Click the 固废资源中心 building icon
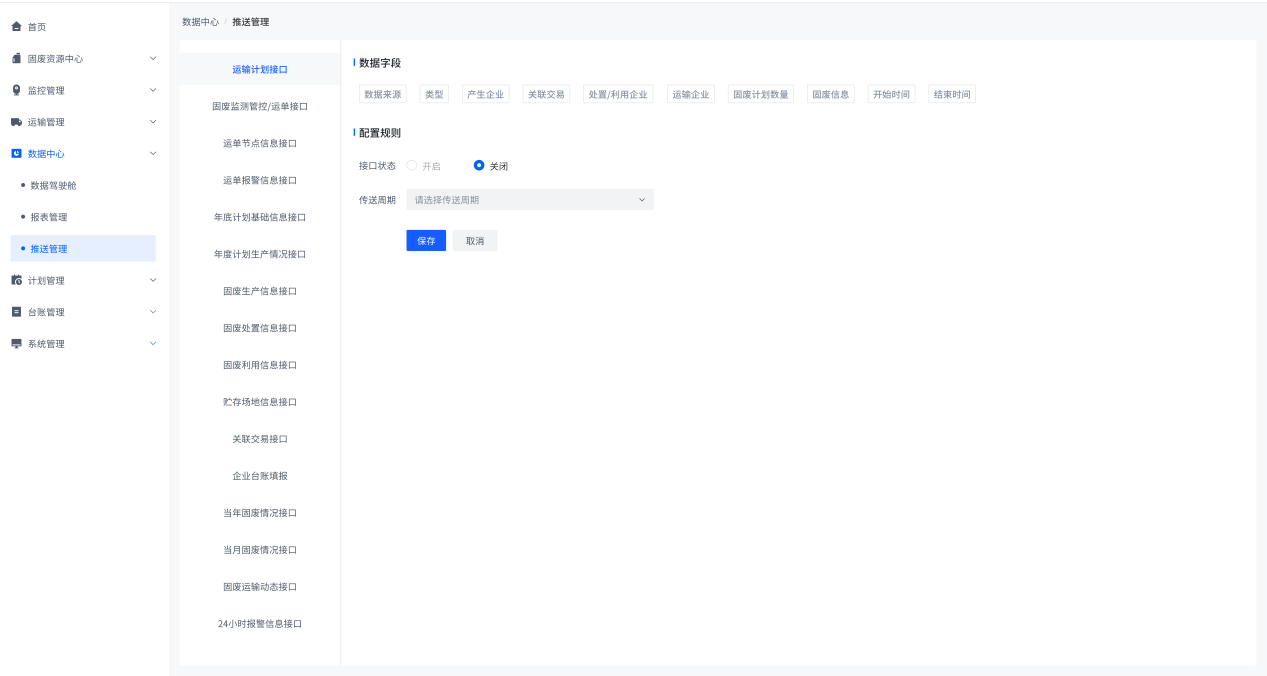 point(16,59)
